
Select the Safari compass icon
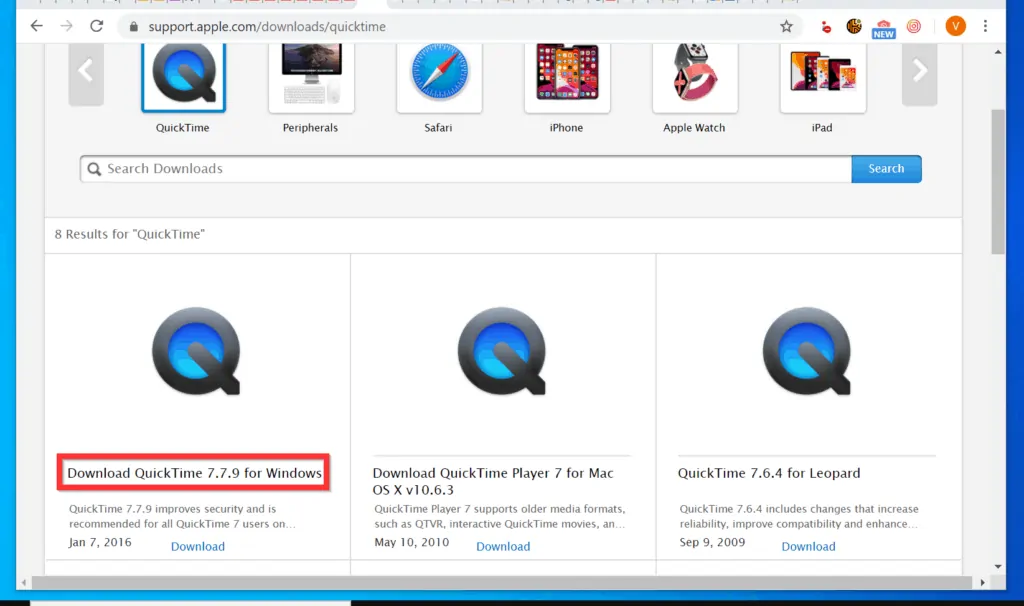point(440,72)
